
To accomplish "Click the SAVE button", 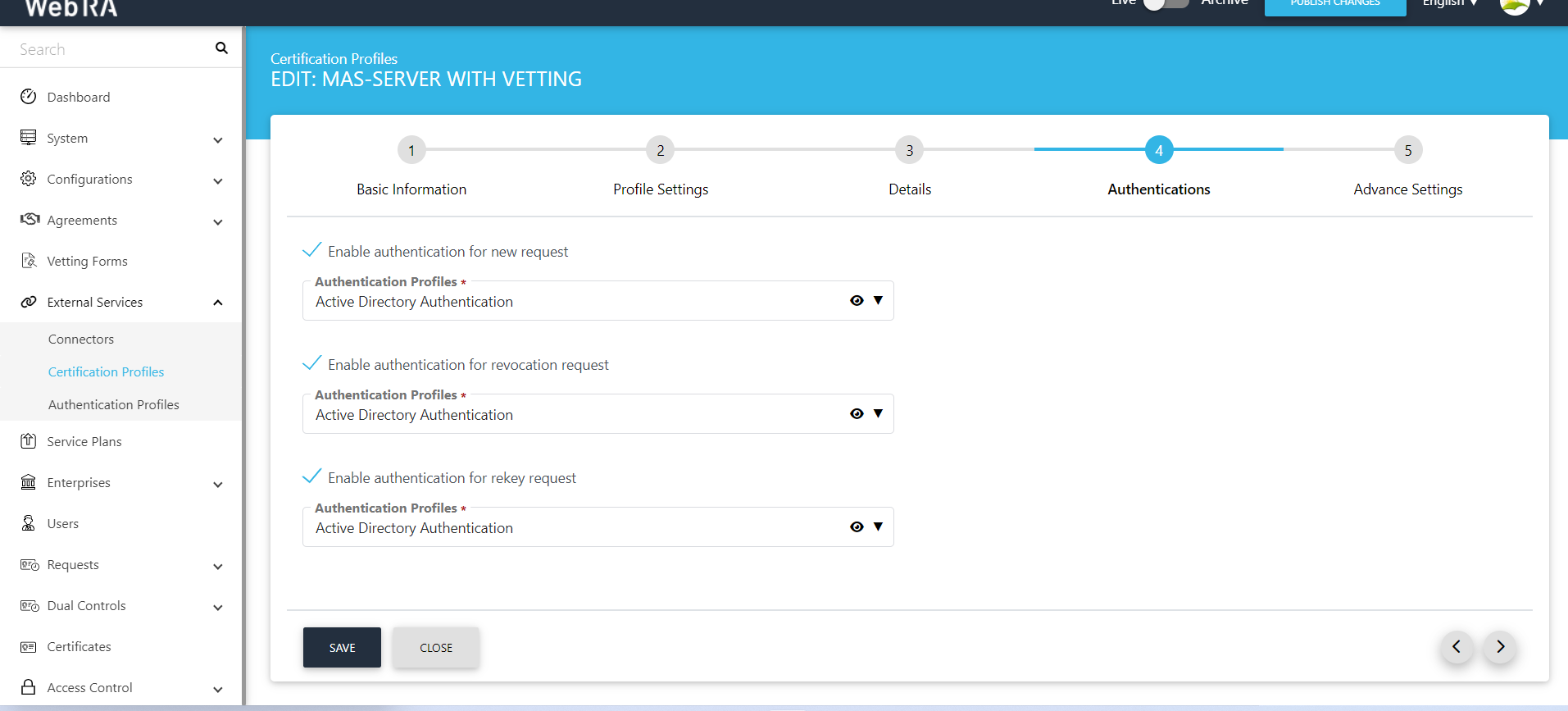I will click(x=342, y=648).
